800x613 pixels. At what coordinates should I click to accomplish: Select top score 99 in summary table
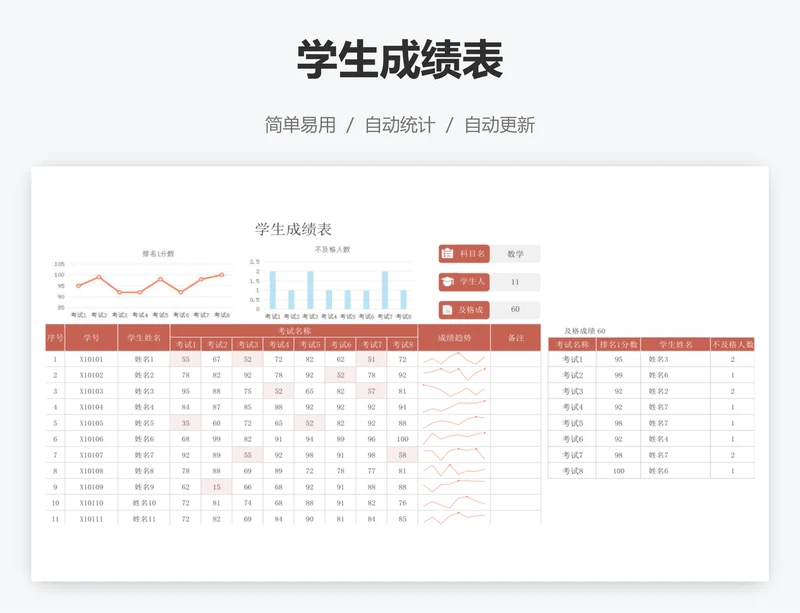click(618, 375)
